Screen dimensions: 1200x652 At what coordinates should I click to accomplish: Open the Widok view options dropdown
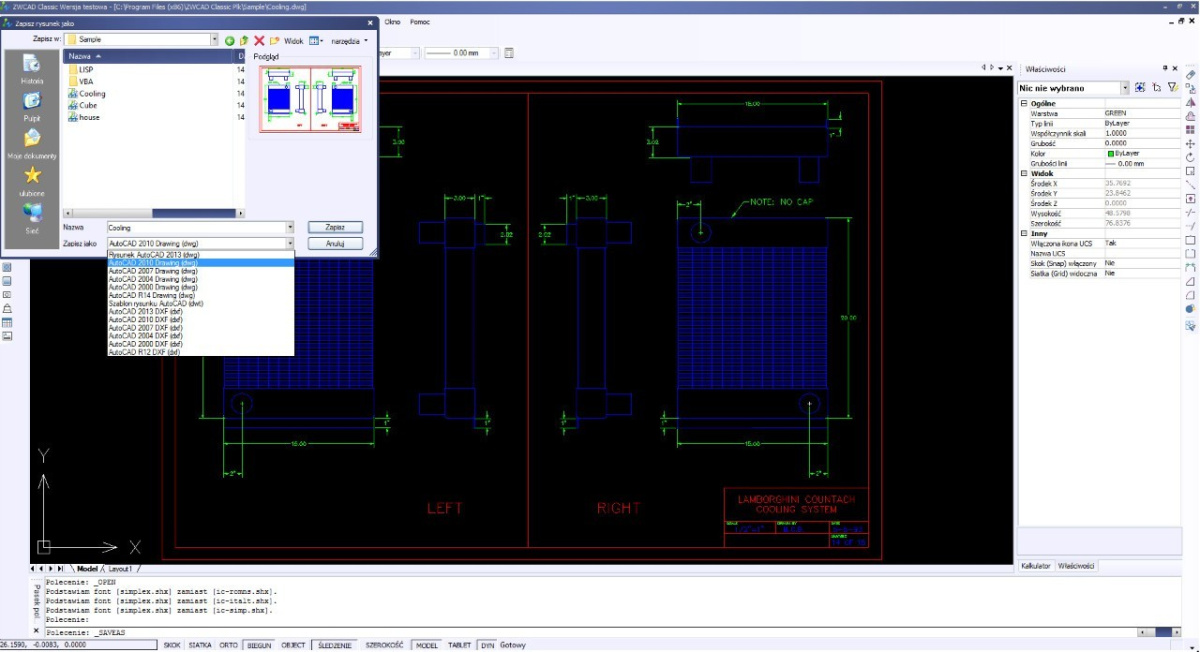(315, 41)
